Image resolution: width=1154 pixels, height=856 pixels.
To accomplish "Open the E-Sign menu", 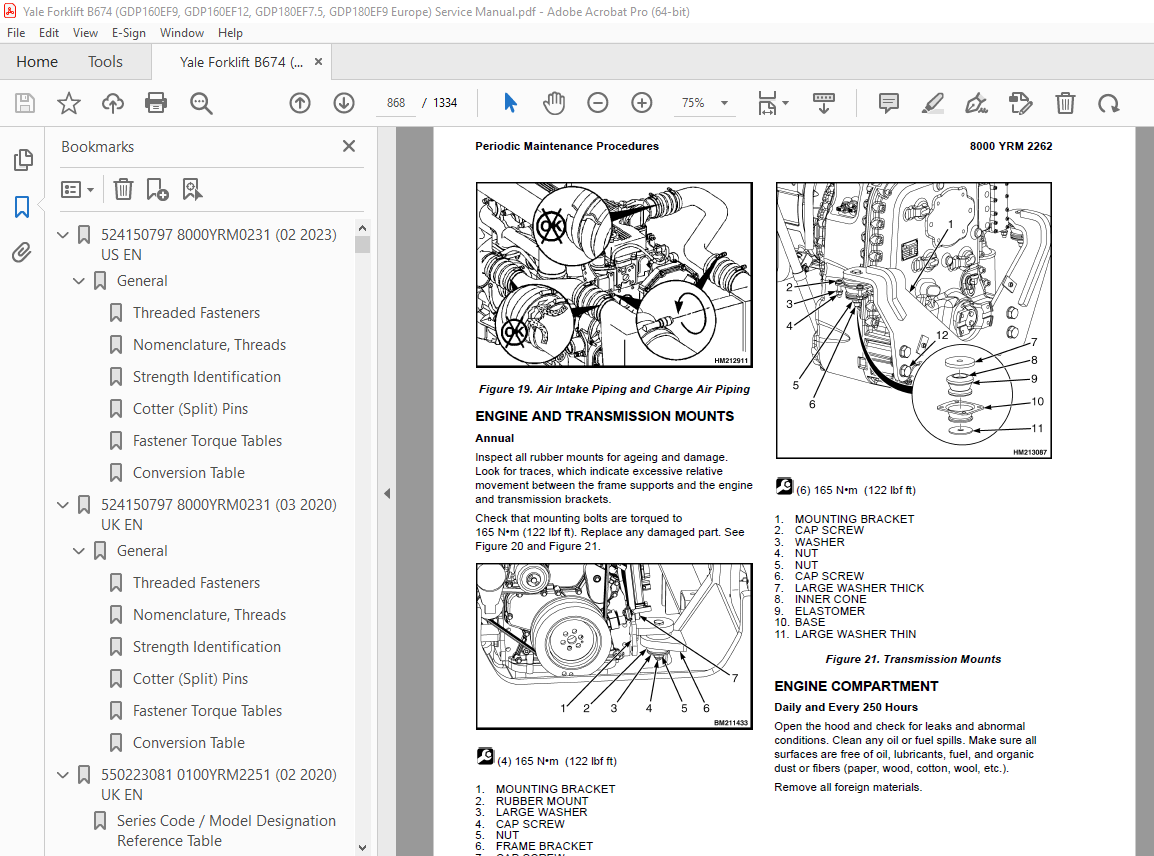I will pyautogui.click(x=129, y=32).
